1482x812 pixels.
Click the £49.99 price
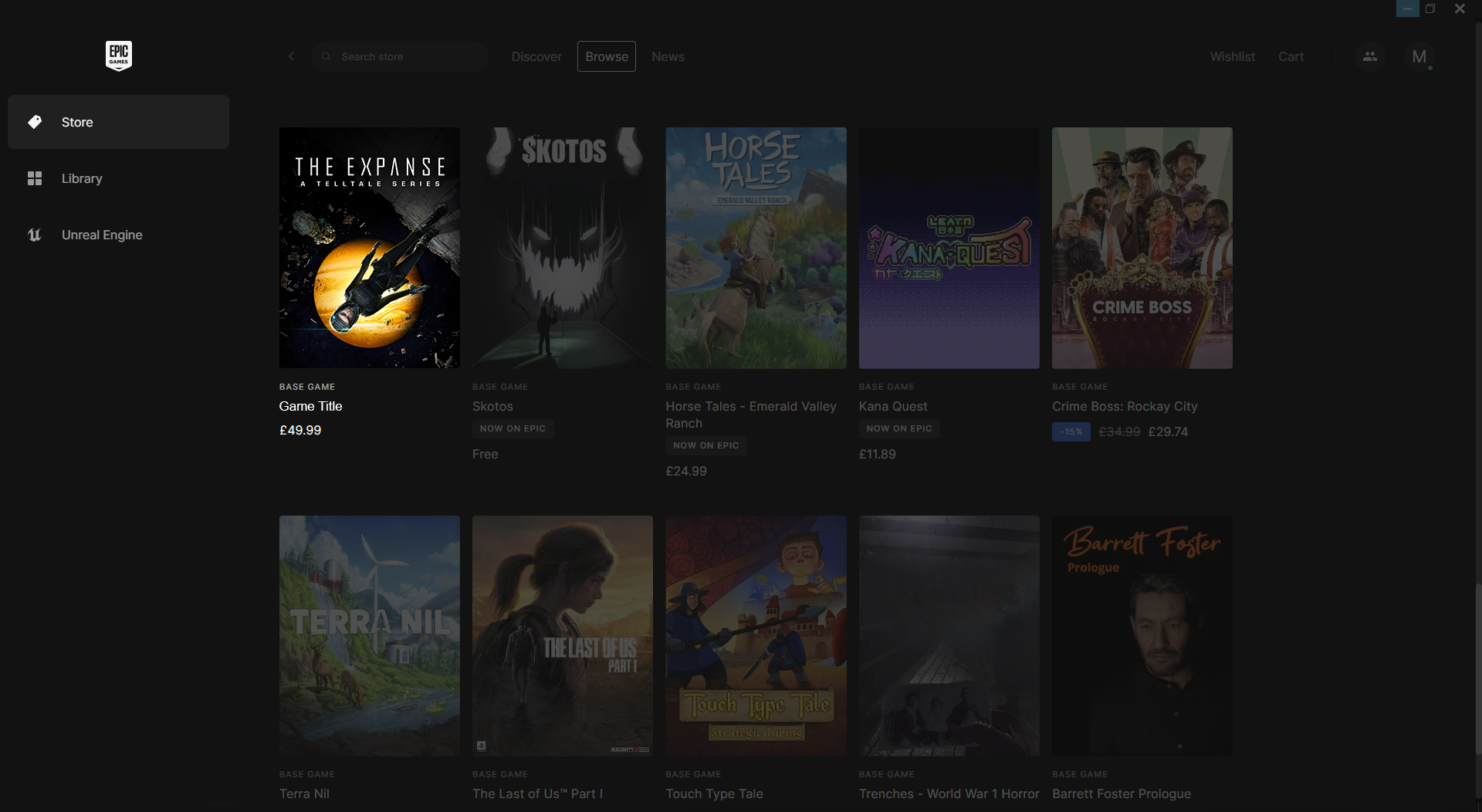(300, 430)
